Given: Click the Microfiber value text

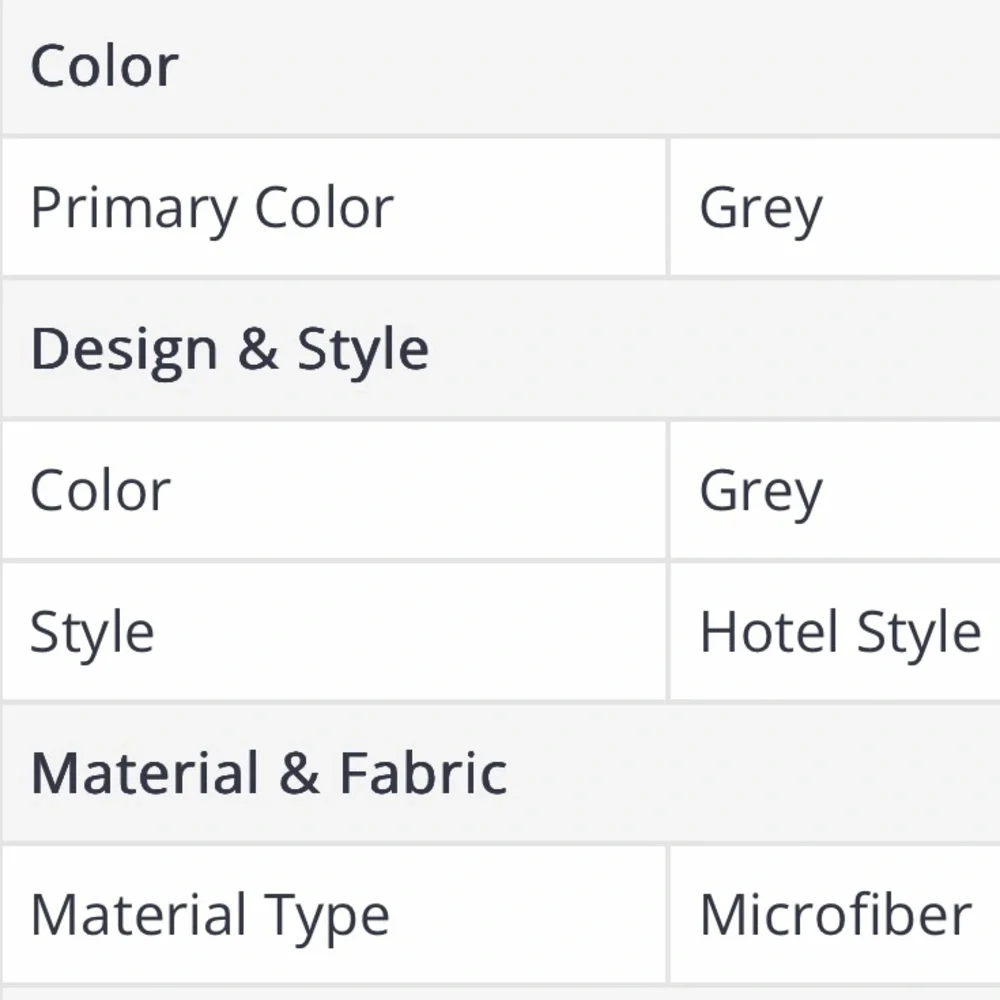Looking at the screenshot, I should [835, 915].
